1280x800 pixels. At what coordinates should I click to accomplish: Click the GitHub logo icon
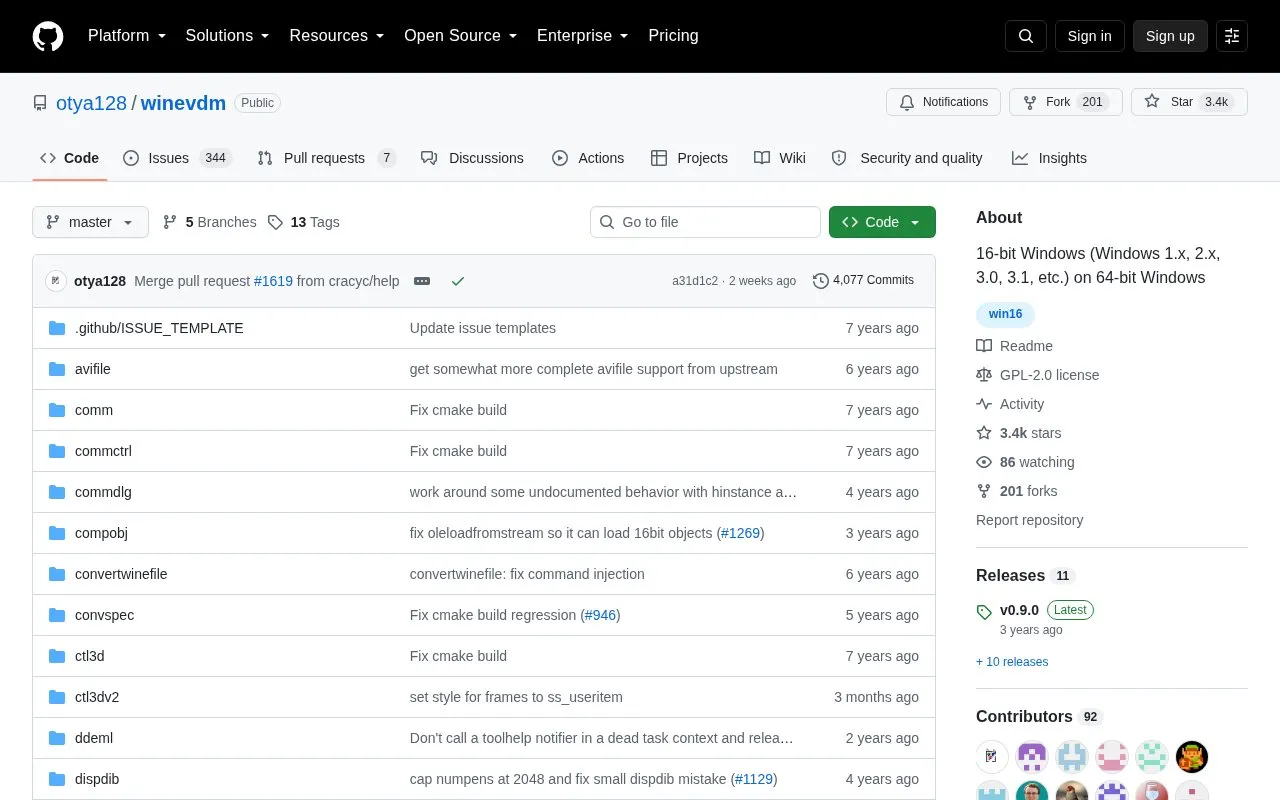tap(48, 36)
